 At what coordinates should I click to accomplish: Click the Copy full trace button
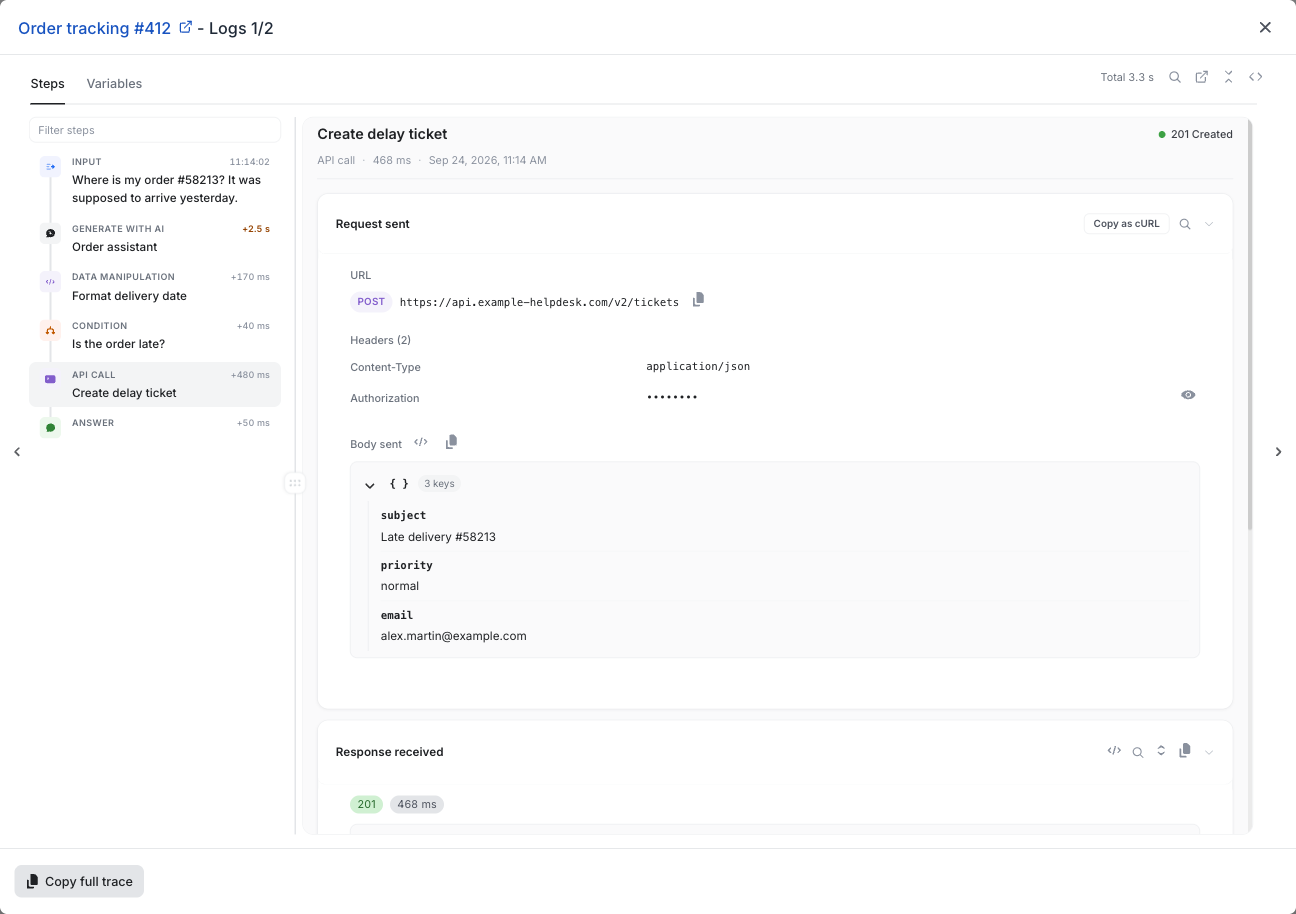coord(79,881)
